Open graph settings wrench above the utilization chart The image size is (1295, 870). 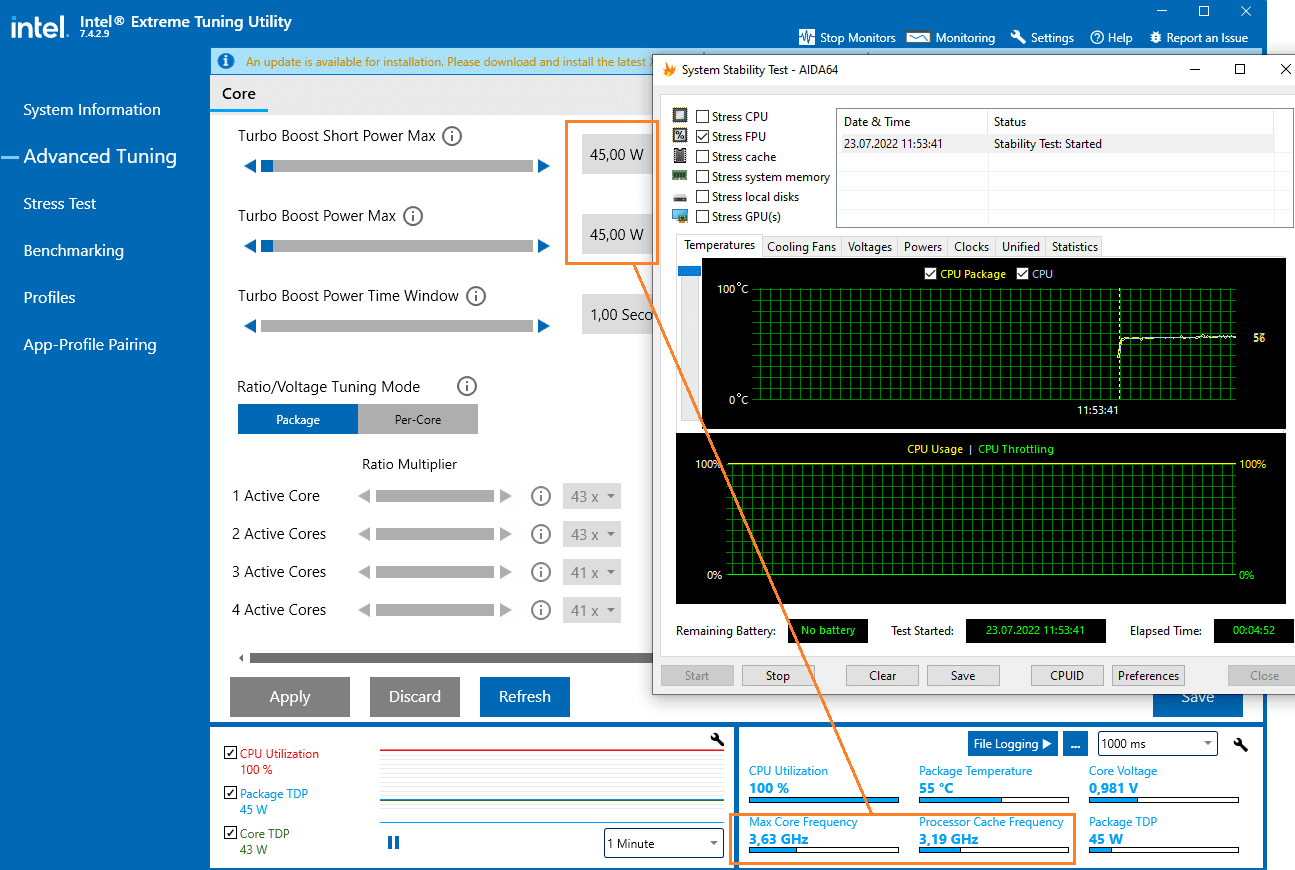coord(716,739)
